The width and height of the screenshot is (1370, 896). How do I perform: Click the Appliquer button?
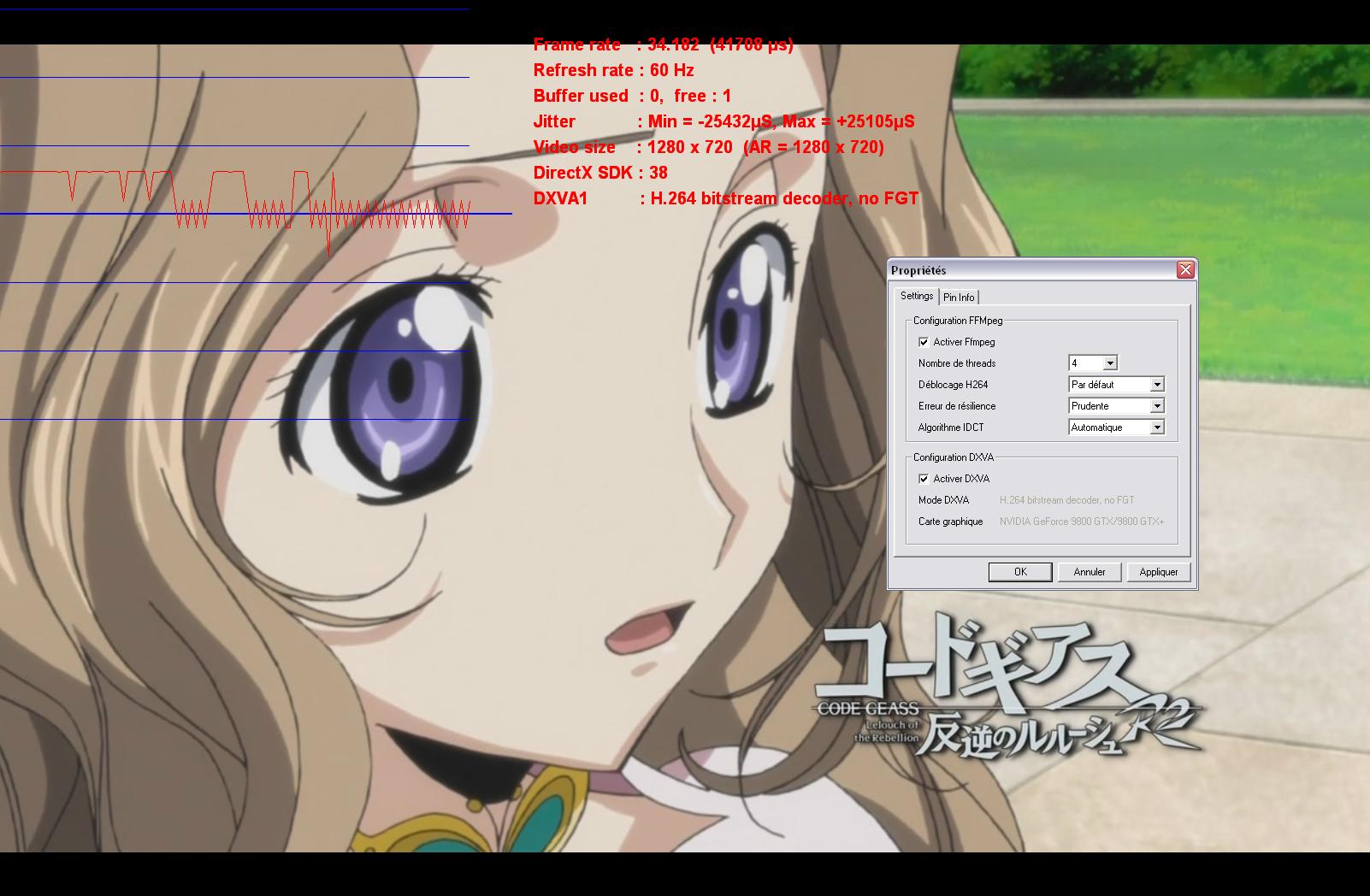coord(1159,572)
